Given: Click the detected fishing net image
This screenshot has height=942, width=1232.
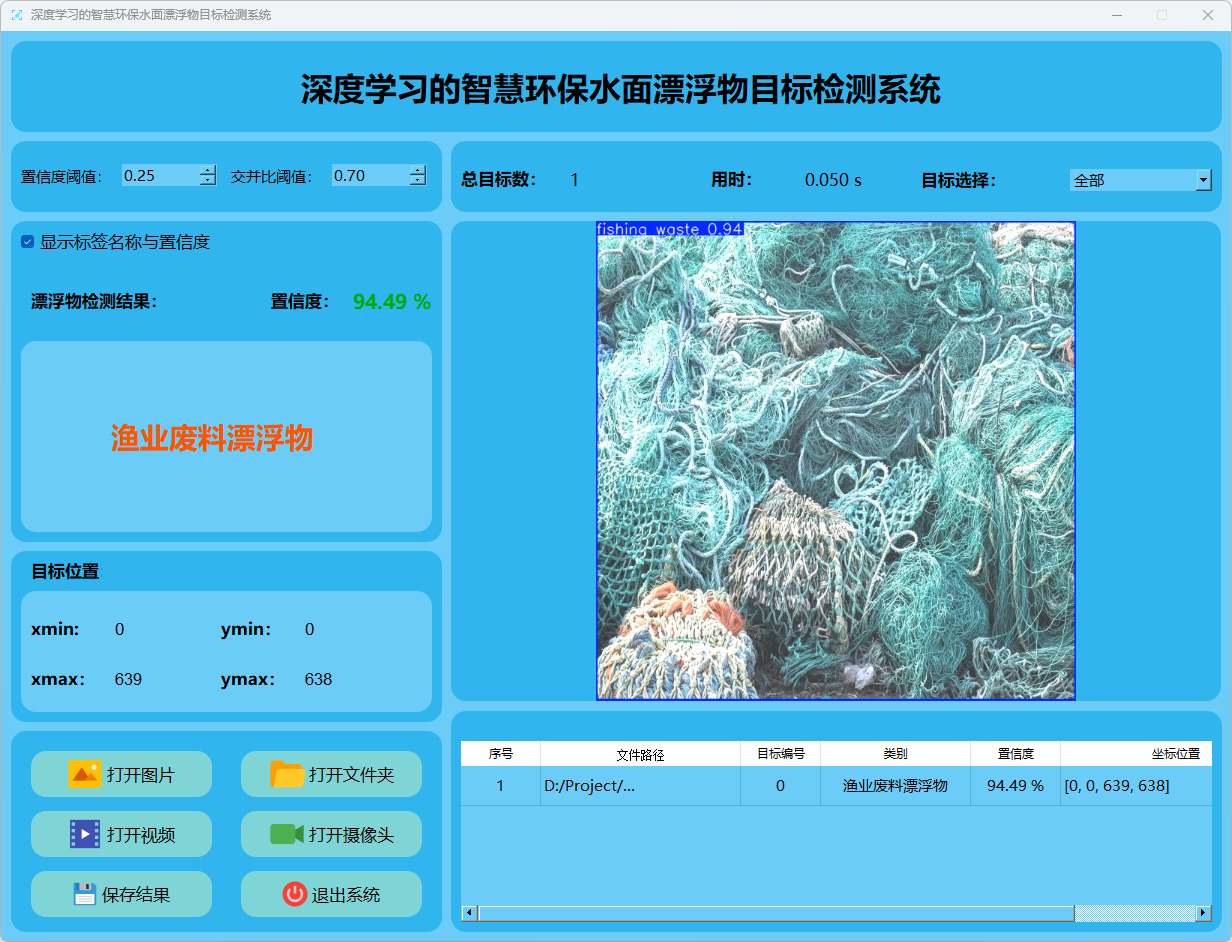Looking at the screenshot, I should point(835,461).
